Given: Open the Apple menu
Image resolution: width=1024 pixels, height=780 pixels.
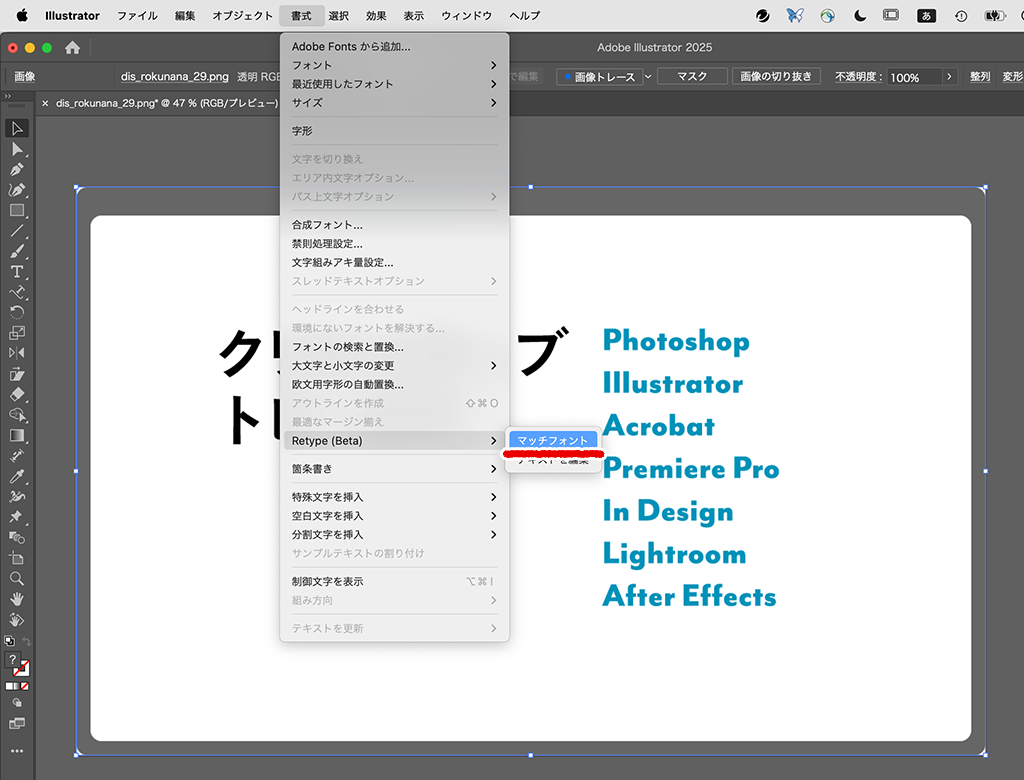Looking at the screenshot, I should click(22, 16).
